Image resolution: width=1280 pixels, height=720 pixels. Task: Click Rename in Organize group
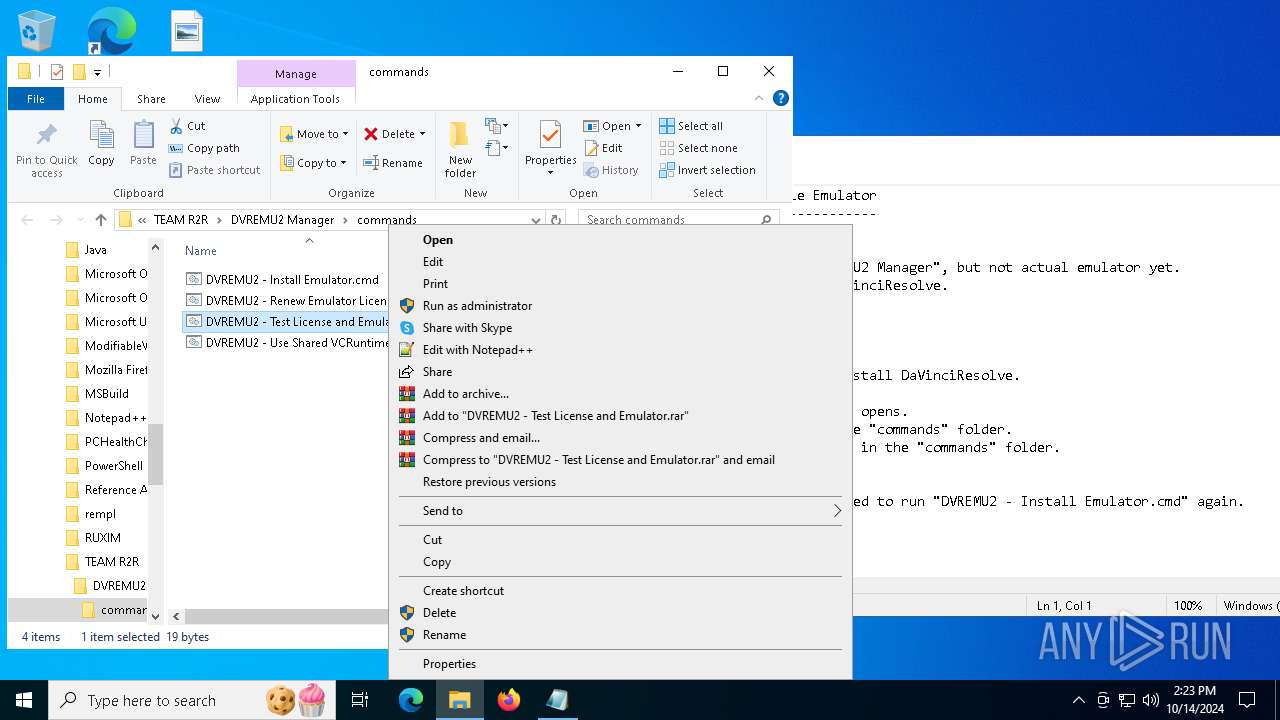point(392,163)
